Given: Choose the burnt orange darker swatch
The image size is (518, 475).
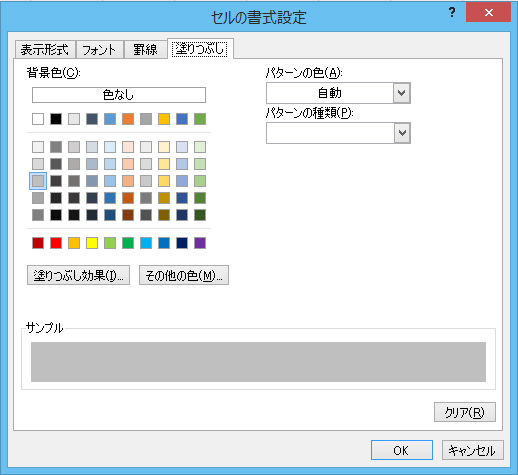Looking at the screenshot, I should 128,198.
